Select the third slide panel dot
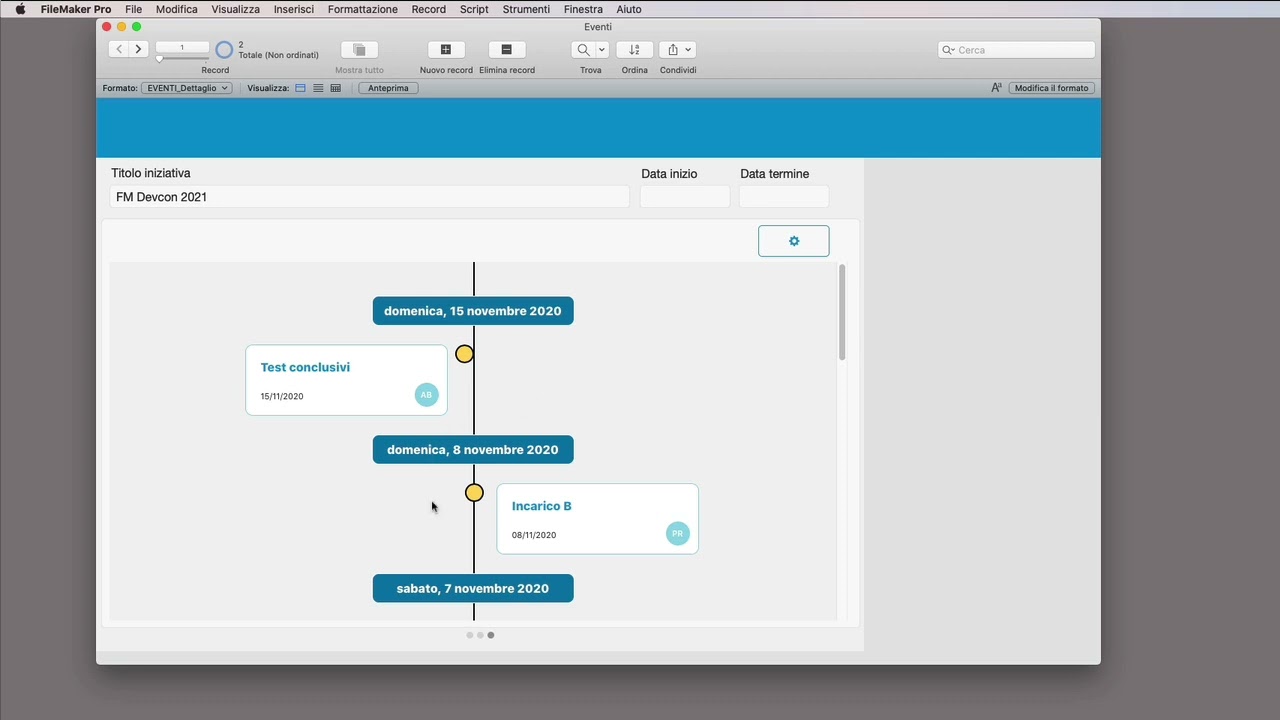Screen dimensions: 1280x720 click(491, 635)
